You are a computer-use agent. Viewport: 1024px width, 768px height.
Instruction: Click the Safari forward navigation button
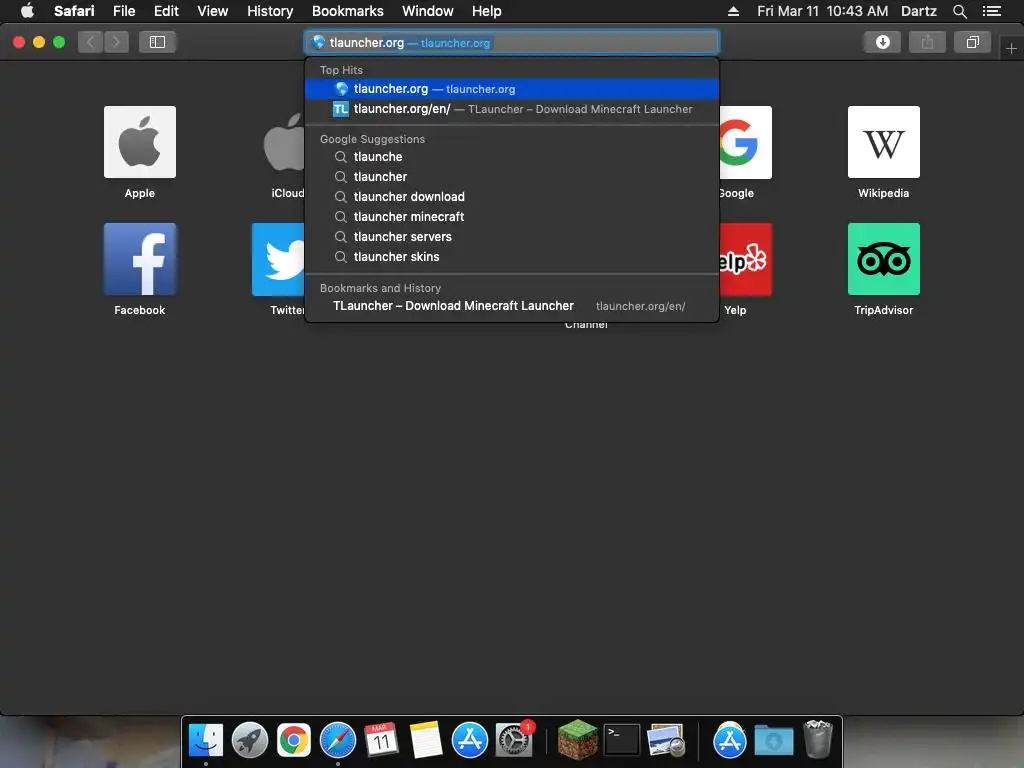tap(116, 42)
